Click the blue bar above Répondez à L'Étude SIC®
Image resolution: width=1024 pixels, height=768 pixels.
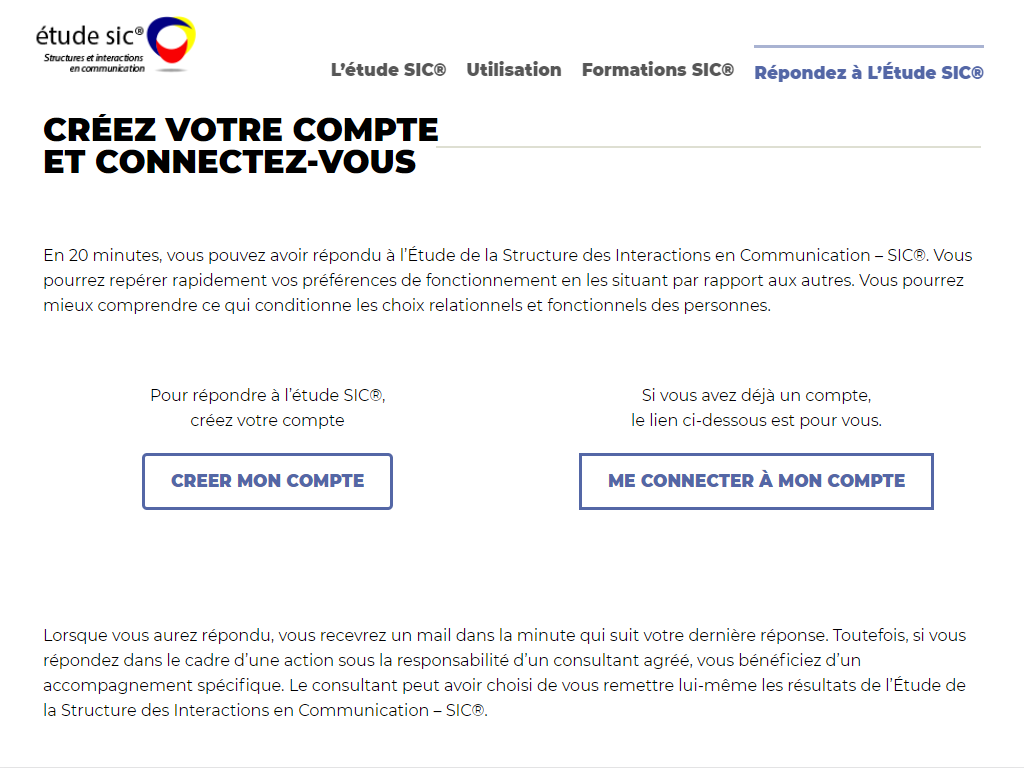[869, 46]
